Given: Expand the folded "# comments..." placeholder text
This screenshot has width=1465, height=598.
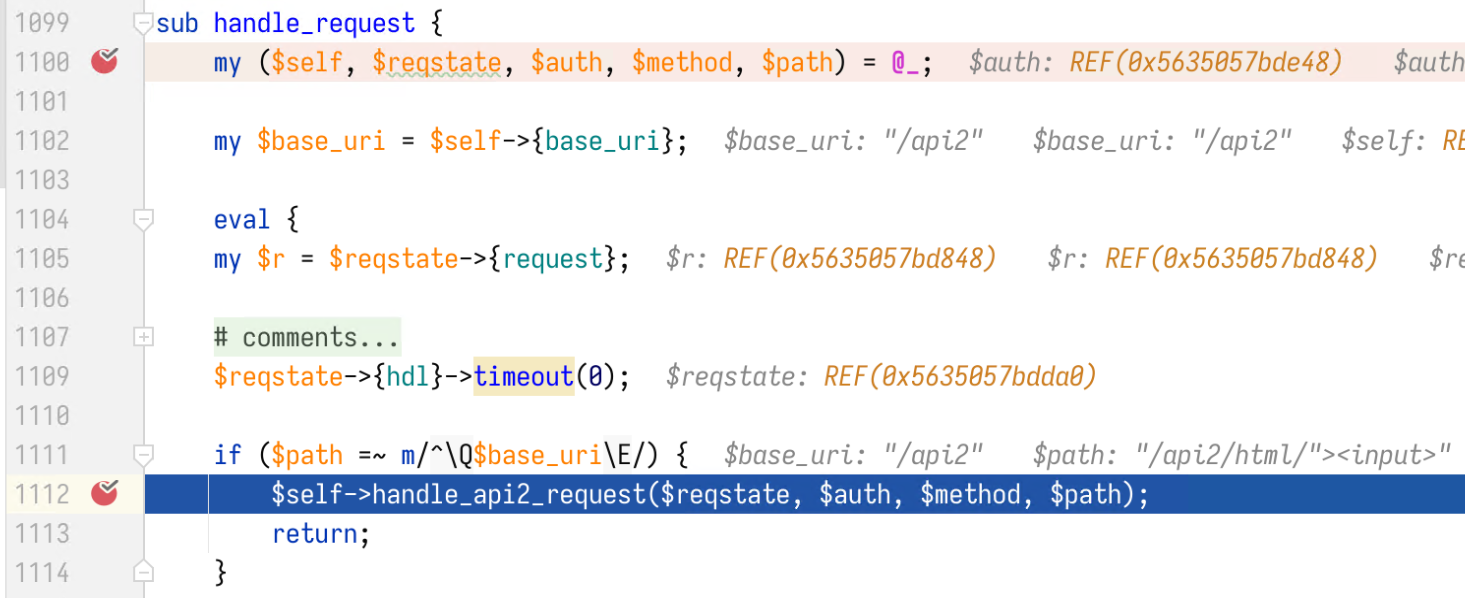Looking at the screenshot, I should [x=307, y=337].
